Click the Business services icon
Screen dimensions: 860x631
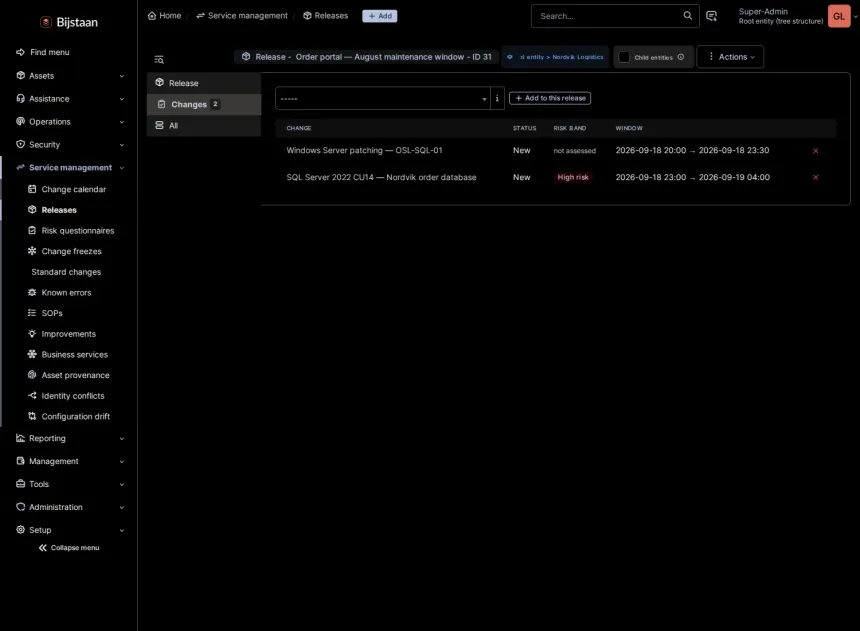point(32,354)
